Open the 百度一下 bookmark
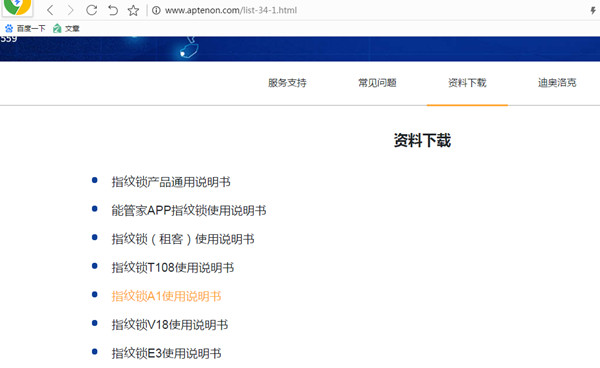Screen dimensions: 600x368 (x=25, y=28)
